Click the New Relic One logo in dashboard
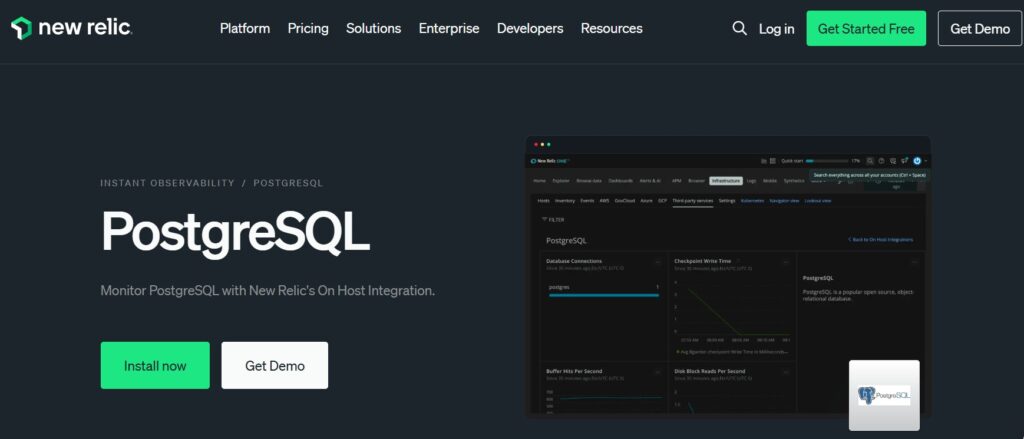The image size is (1024, 439). [550, 160]
